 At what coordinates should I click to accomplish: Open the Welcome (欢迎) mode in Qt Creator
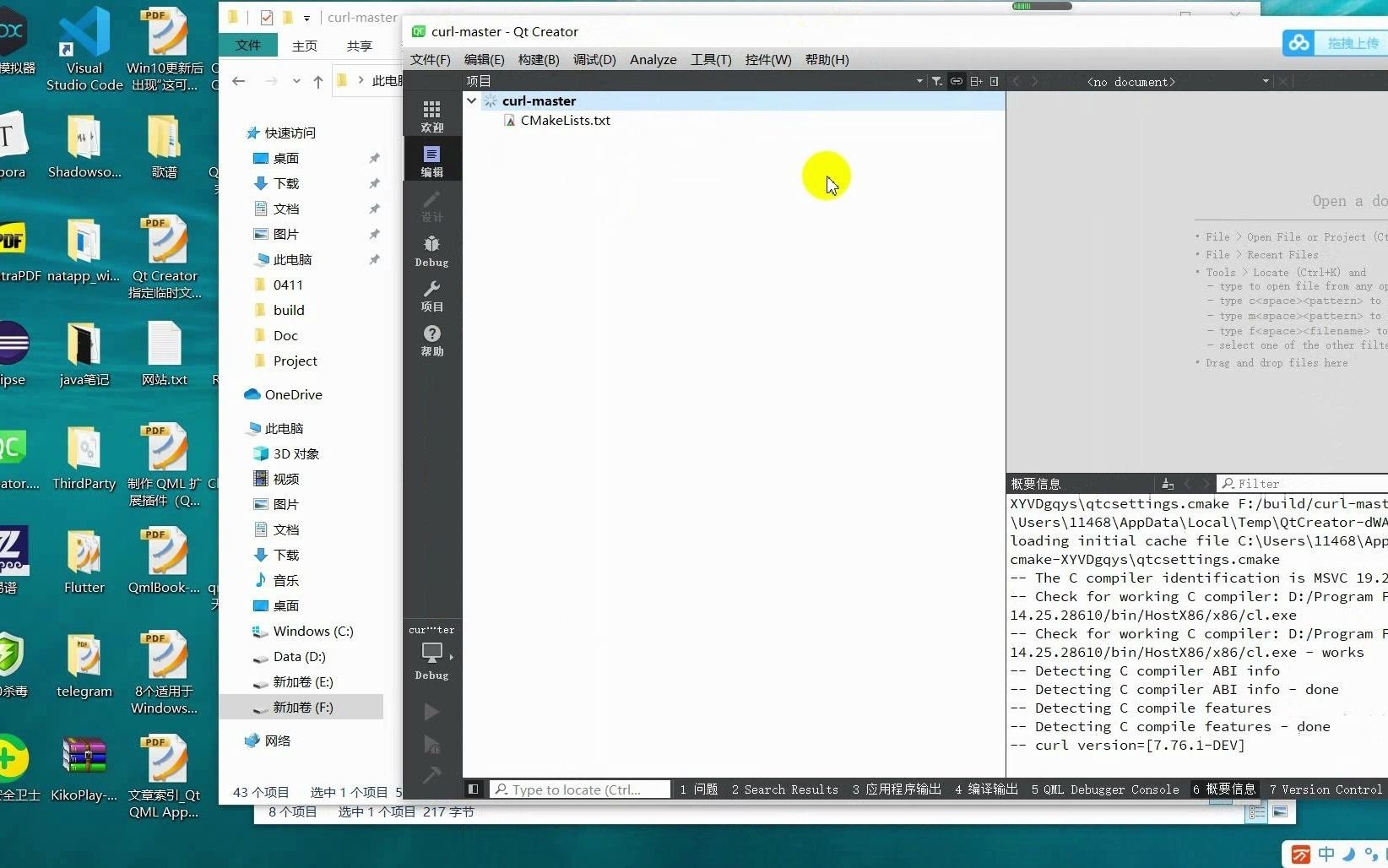[431, 117]
